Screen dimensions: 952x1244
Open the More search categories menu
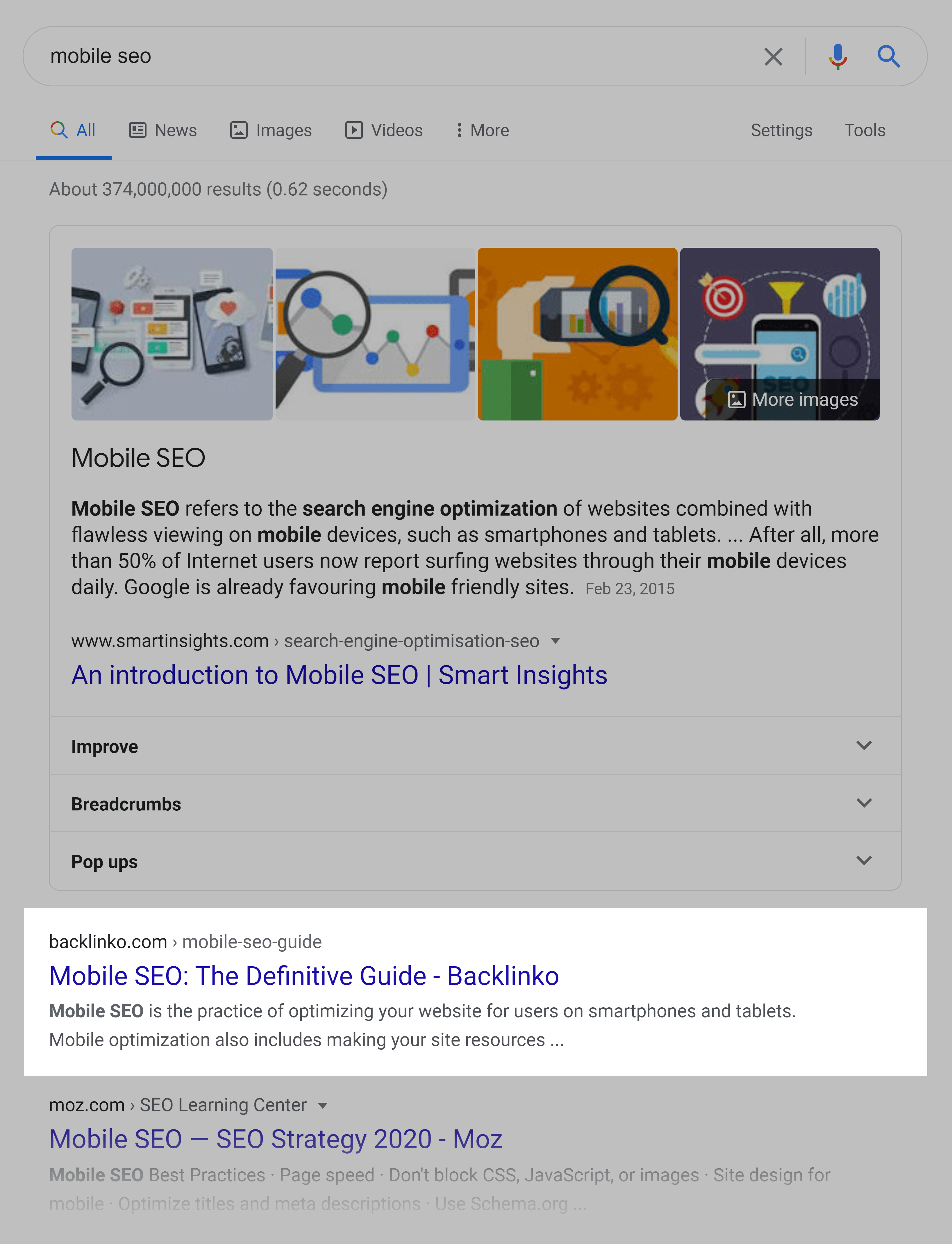pos(482,130)
